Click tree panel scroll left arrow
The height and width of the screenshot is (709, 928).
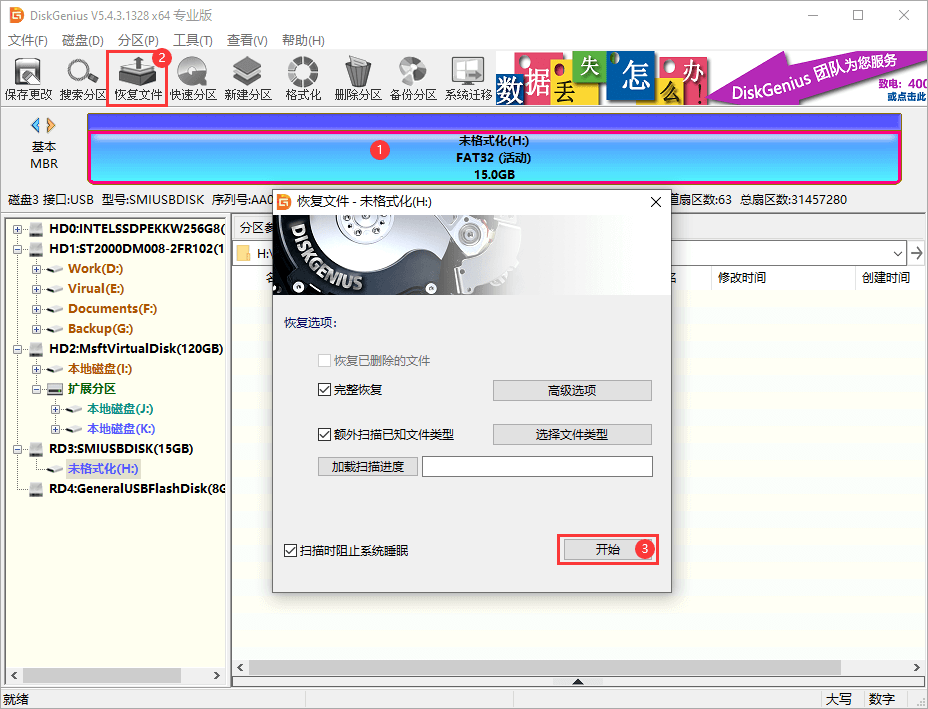(x=14, y=675)
